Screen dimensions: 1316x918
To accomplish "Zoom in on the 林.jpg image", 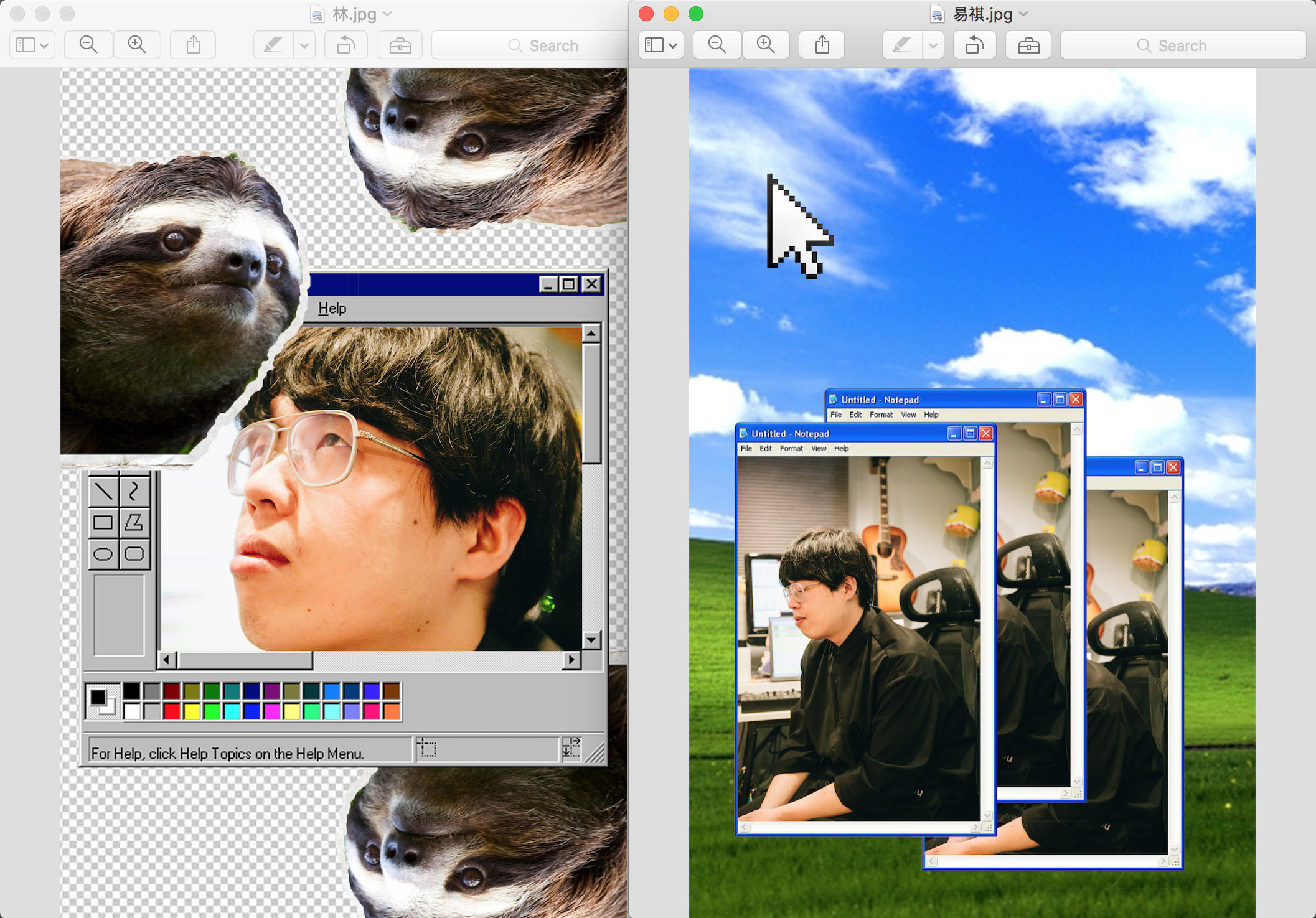I will pos(137,45).
